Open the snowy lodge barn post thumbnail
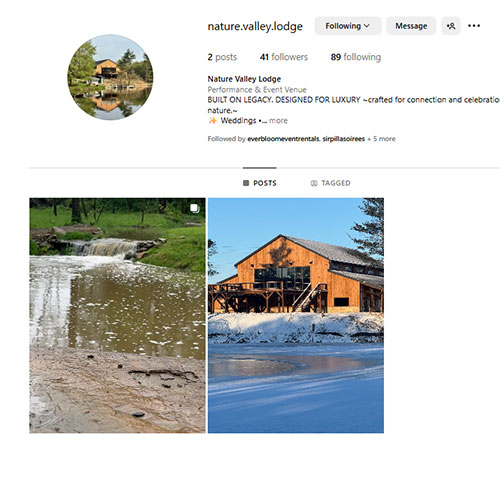Image resolution: width=500 pixels, height=500 pixels. (296, 315)
